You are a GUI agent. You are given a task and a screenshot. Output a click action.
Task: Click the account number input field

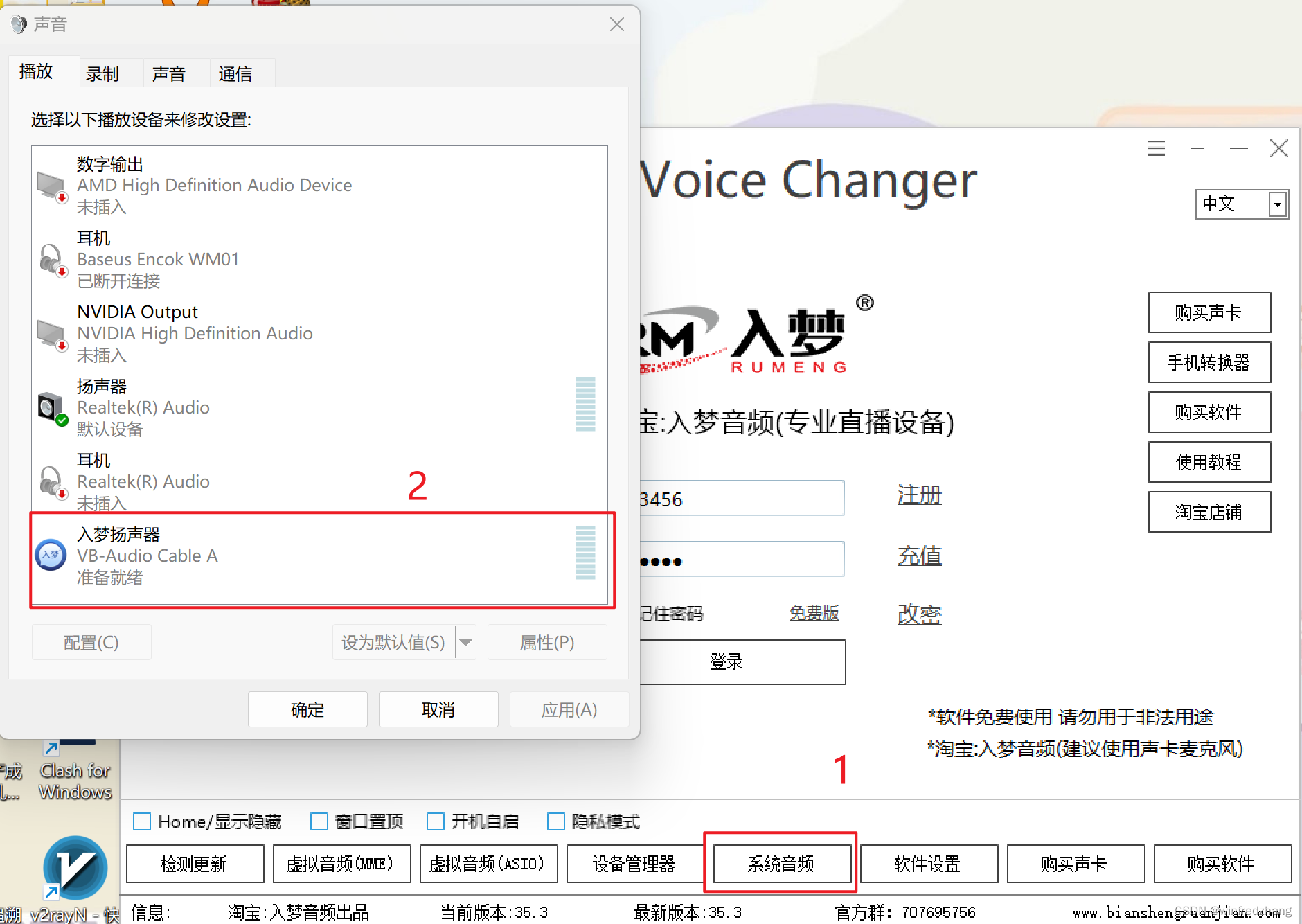[742, 499]
